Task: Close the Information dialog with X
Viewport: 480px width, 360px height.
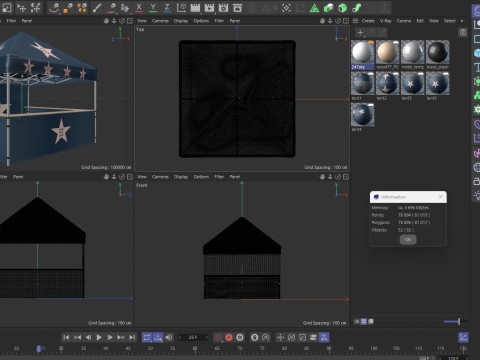Action: pyautogui.click(x=440, y=197)
